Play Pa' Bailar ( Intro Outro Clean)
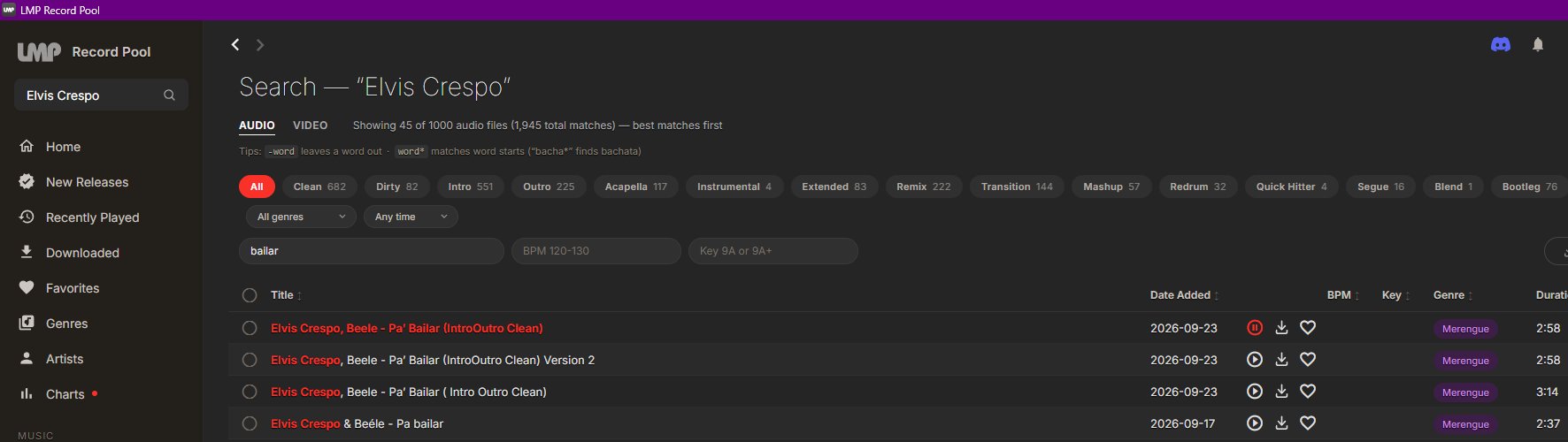Viewport: 1568px width, 442px height. tap(1255, 392)
